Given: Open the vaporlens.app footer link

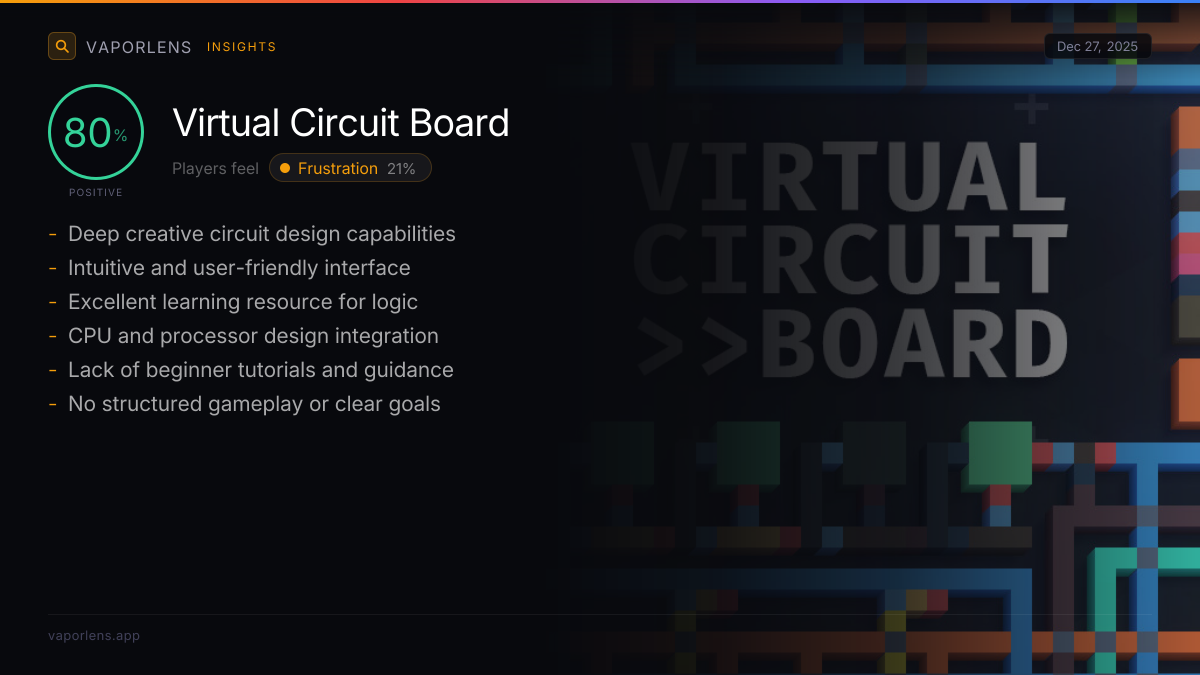Looking at the screenshot, I should coord(94,635).
